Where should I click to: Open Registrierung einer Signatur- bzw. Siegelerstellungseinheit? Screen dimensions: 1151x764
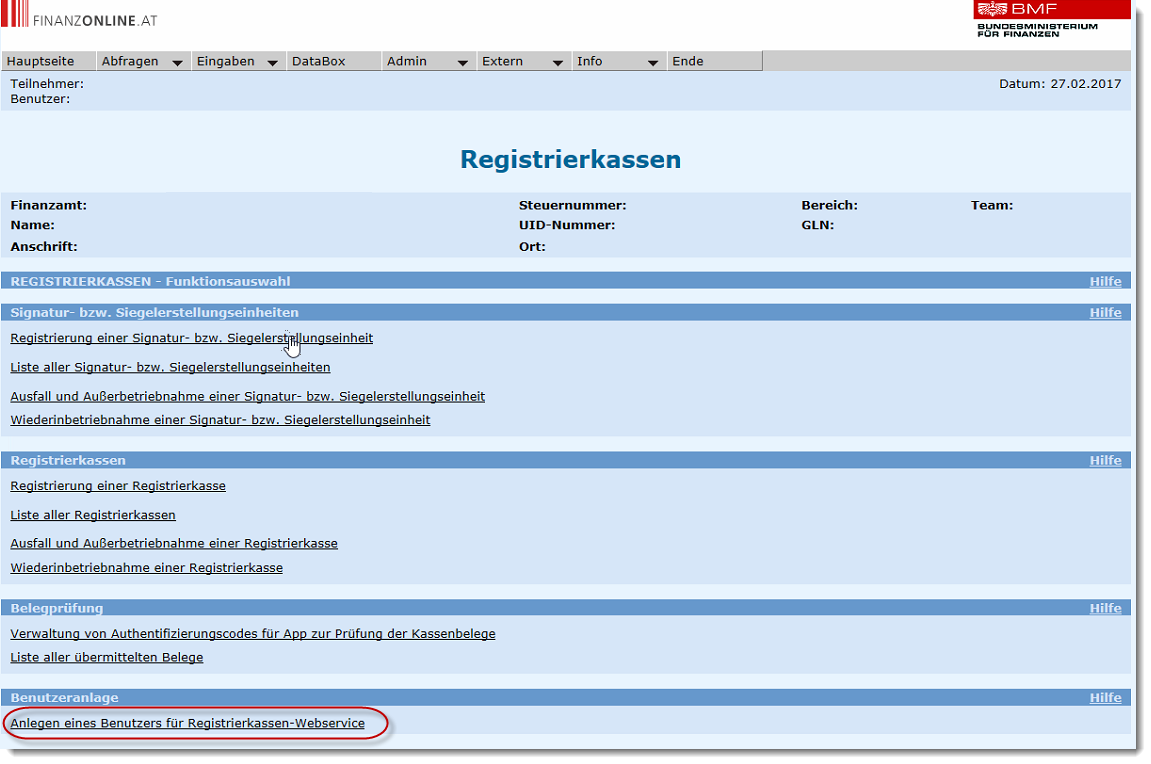point(191,338)
